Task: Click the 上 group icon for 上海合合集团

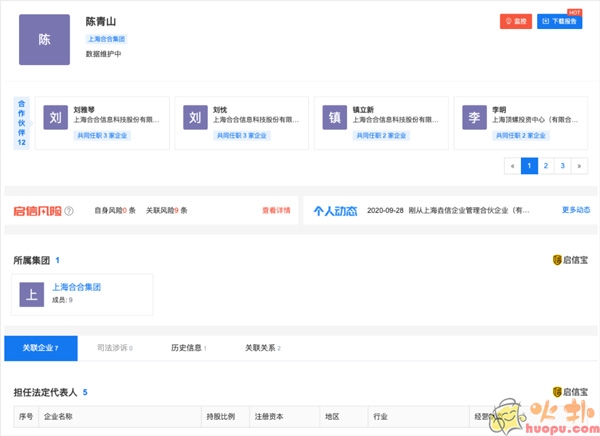Action: [32, 294]
